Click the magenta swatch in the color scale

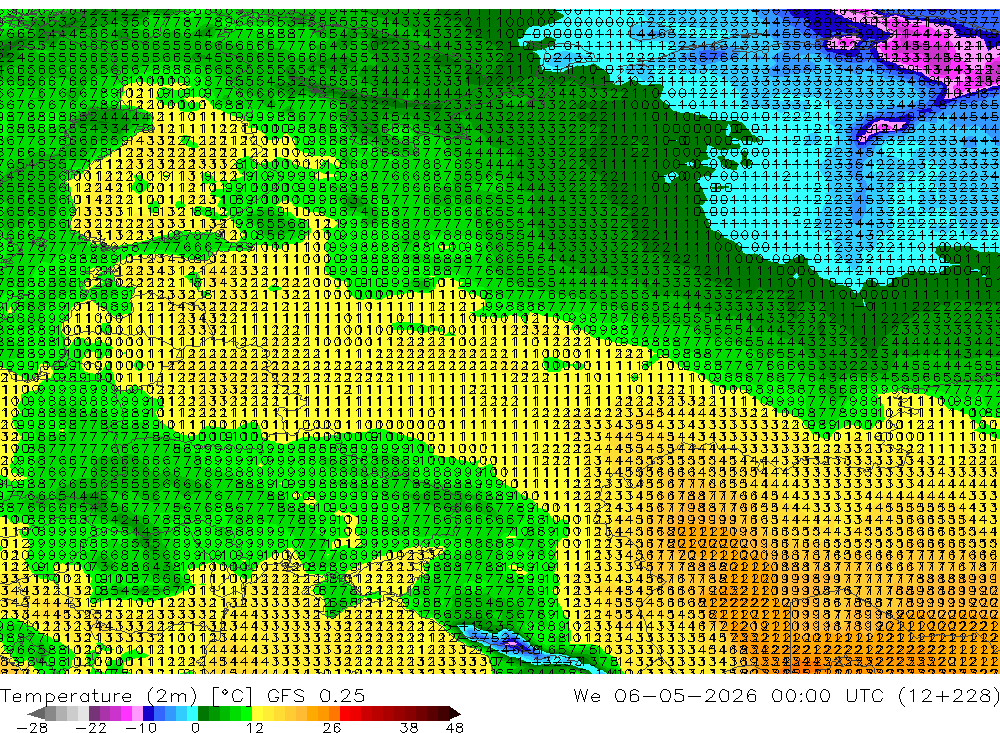coord(126,714)
